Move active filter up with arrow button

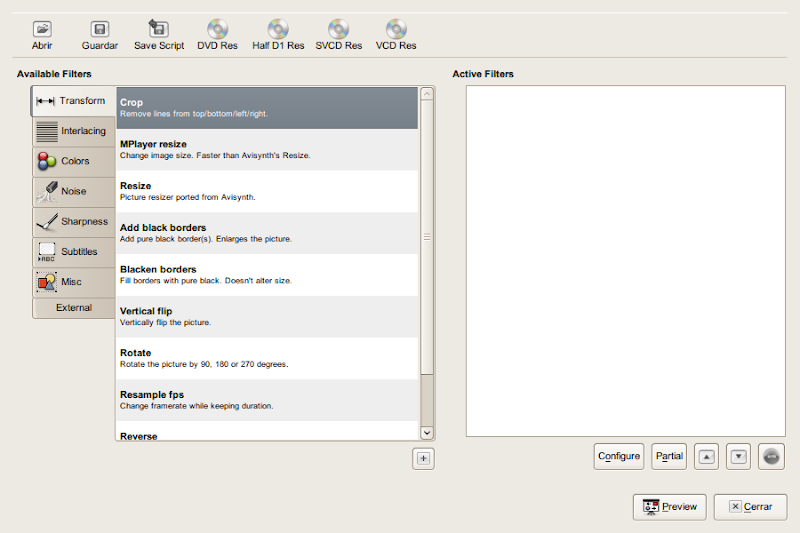[x=707, y=456]
